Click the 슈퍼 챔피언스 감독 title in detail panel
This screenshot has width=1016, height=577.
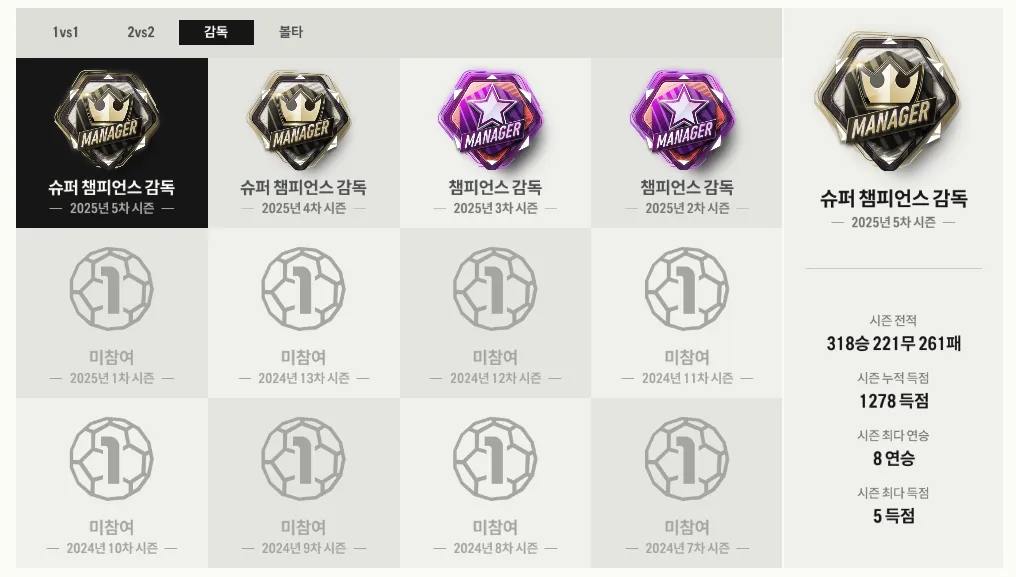coord(894,198)
